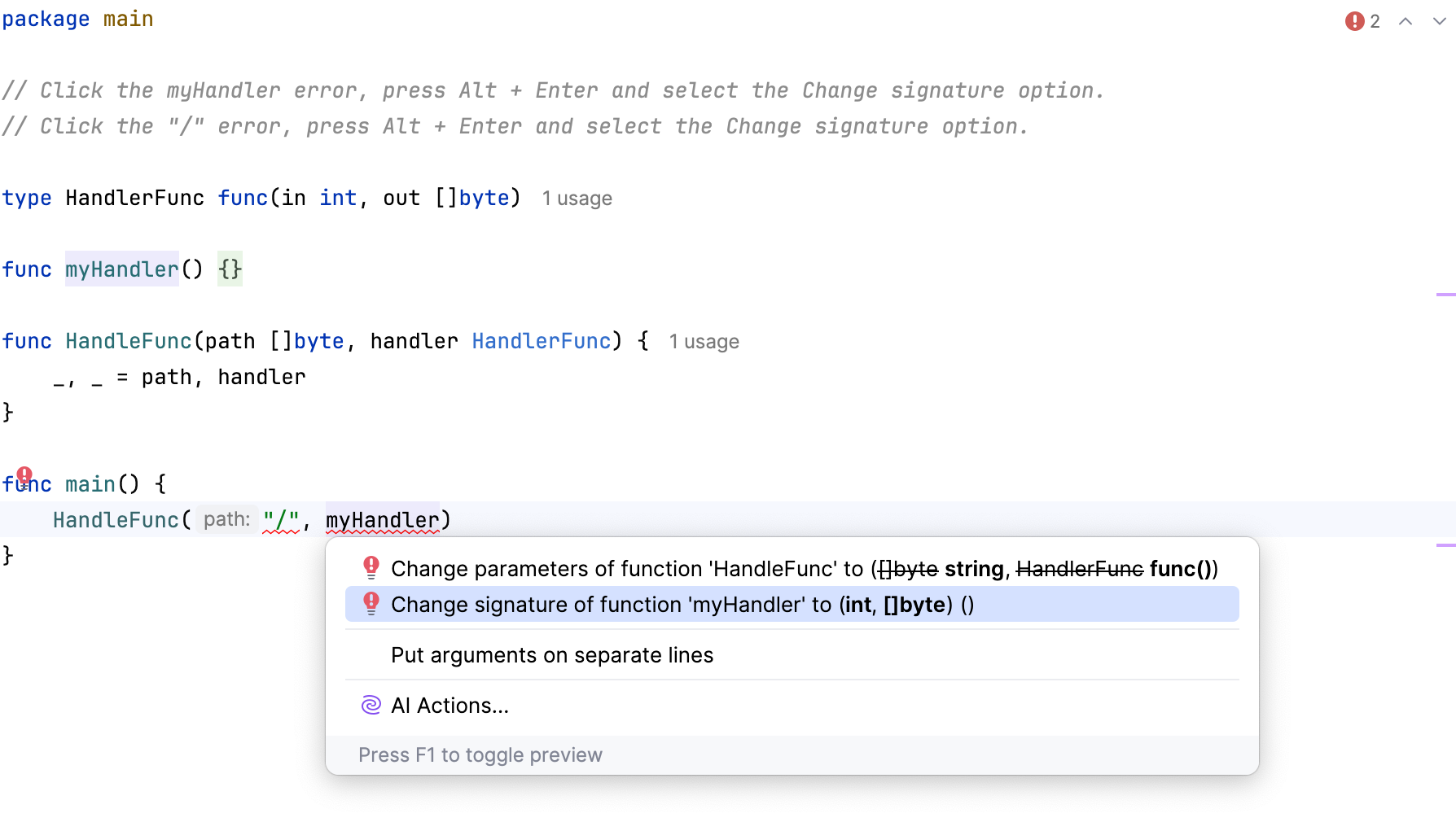Click the HandleFunc function name in its definition
1456x822 pixels.
coord(129,341)
